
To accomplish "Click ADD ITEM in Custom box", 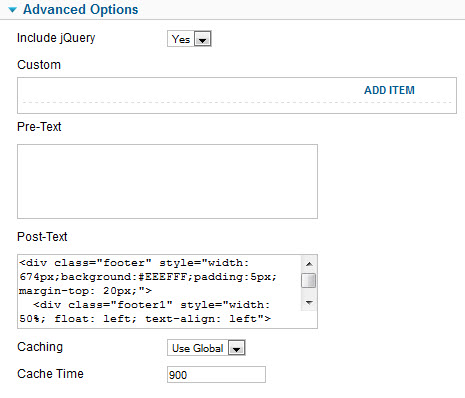I will pyautogui.click(x=389, y=90).
